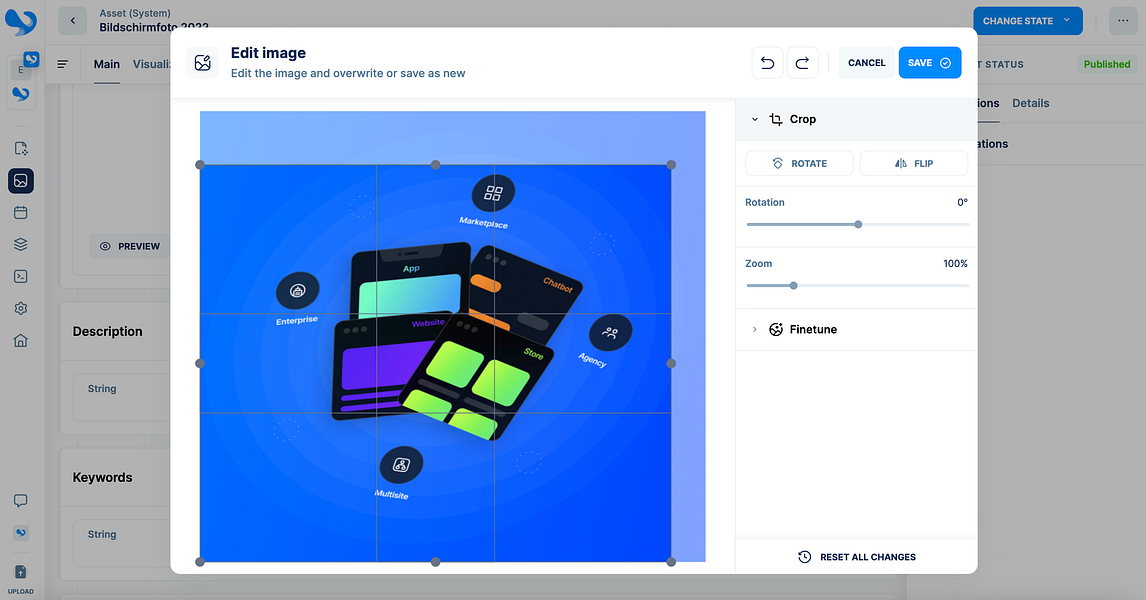Click the Zoom slider handle
The height and width of the screenshot is (600, 1146).
click(x=793, y=286)
